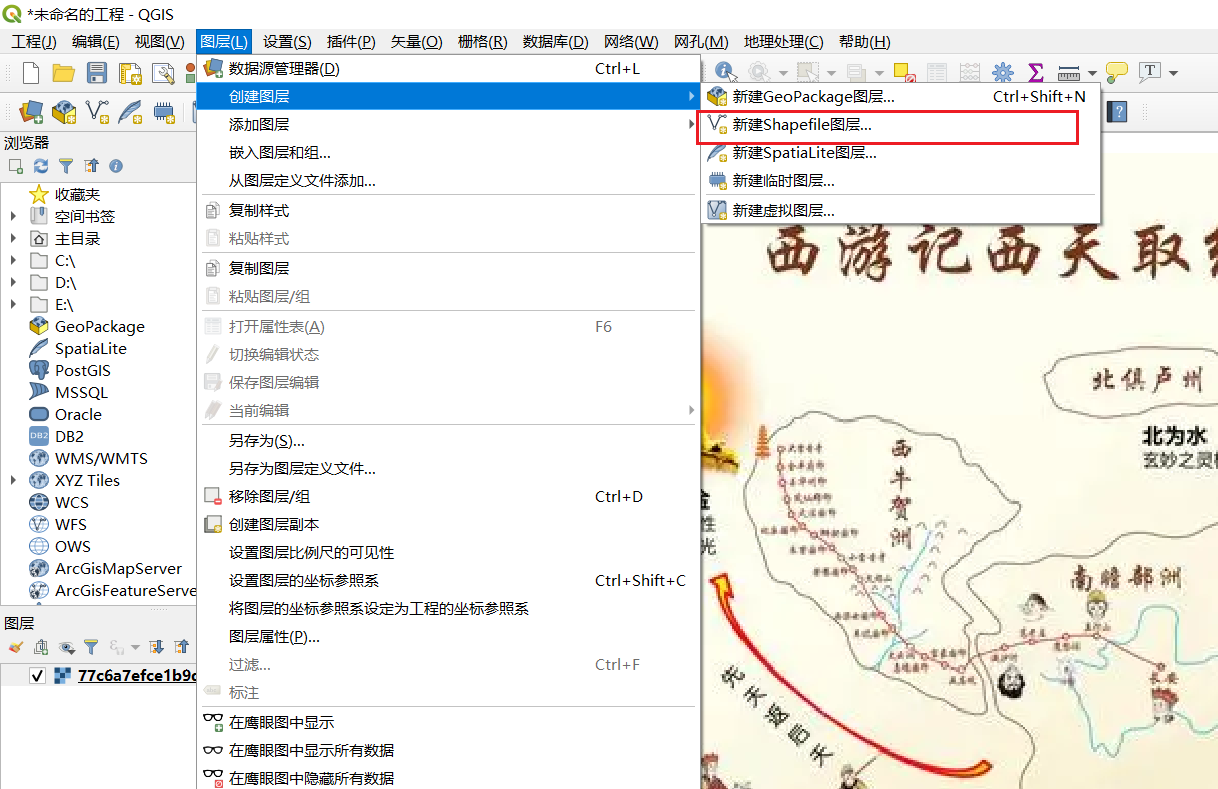Filter the Browser panel with funnel icon
This screenshot has width=1218, height=789.
(x=66, y=166)
